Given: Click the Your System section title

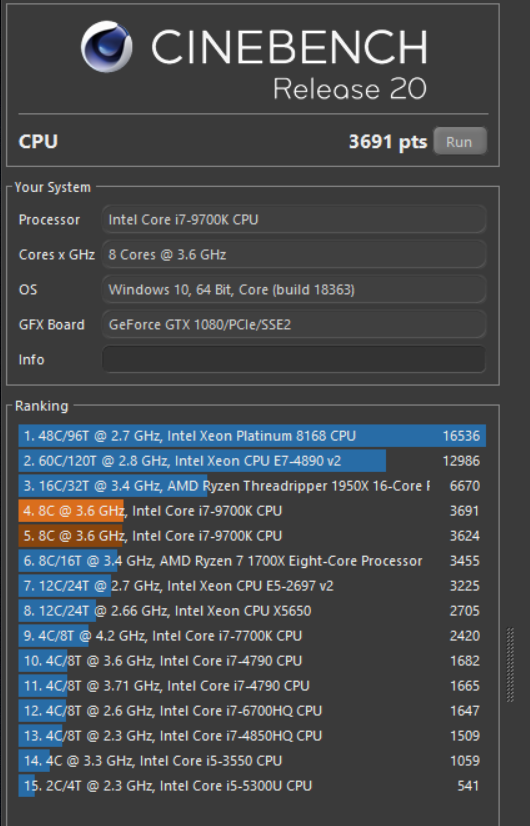Looking at the screenshot, I should (53, 187).
